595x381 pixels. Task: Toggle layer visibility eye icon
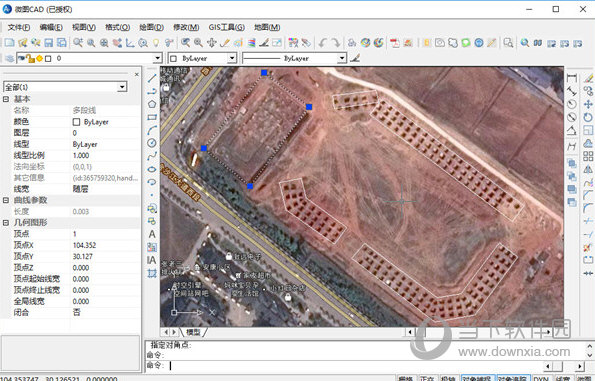(22, 58)
